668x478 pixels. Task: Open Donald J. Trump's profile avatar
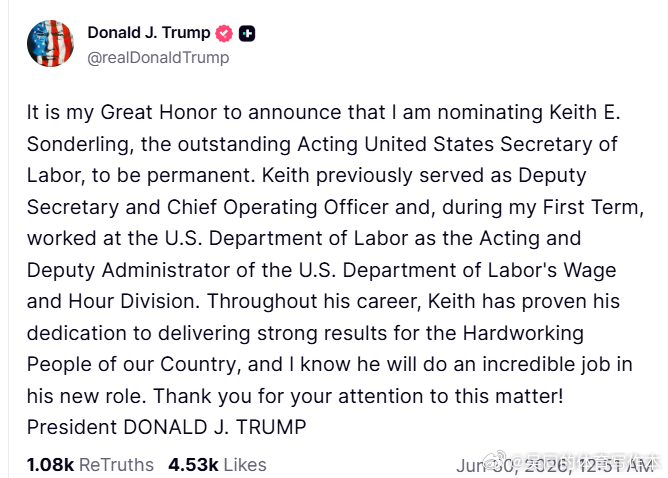pos(50,43)
